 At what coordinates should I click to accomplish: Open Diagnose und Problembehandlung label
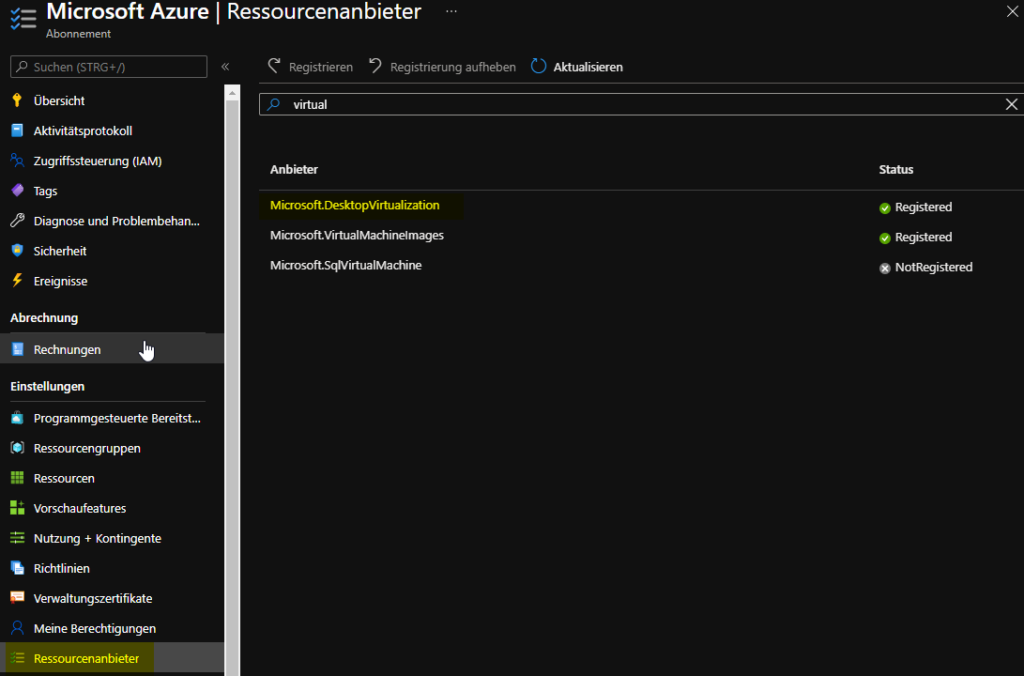[x=116, y=221]
